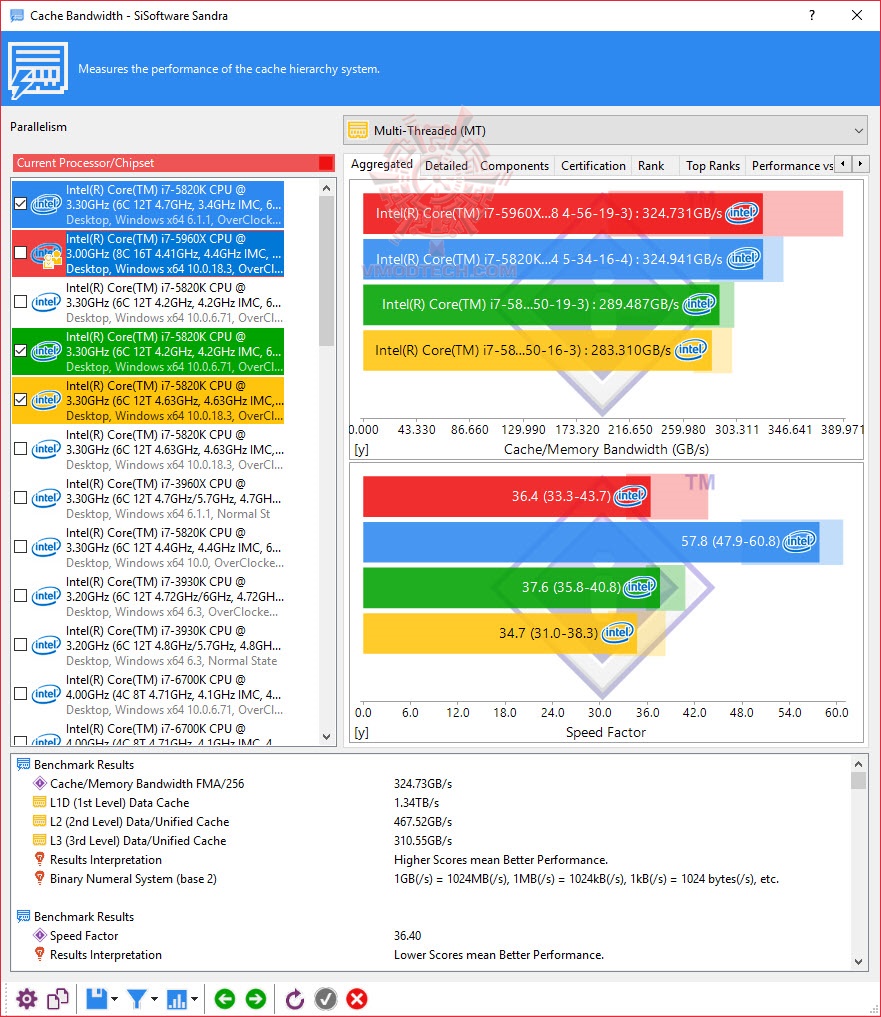Open the Top Ranks tab
881x1017 pixels.
712,165
